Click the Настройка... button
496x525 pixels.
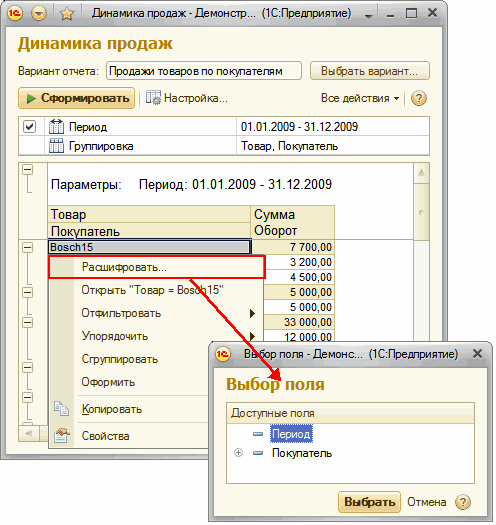(x=187, y=98)
